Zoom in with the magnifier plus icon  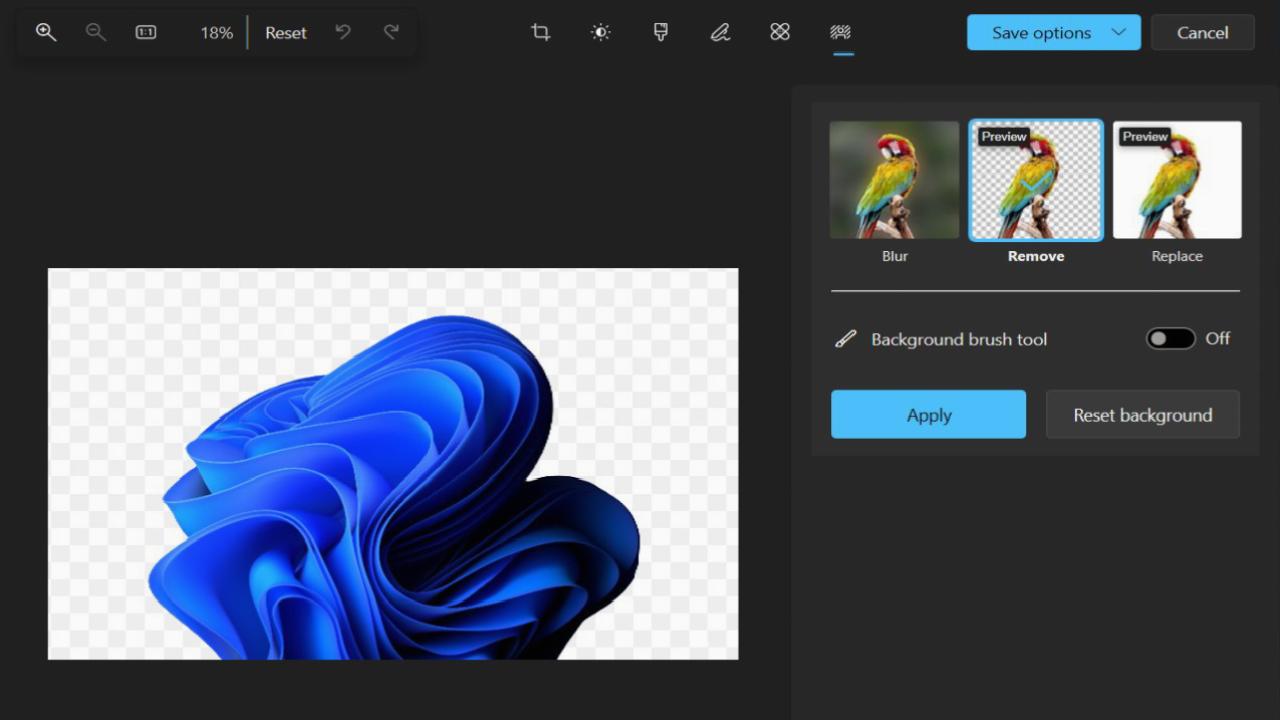point(46,32)
